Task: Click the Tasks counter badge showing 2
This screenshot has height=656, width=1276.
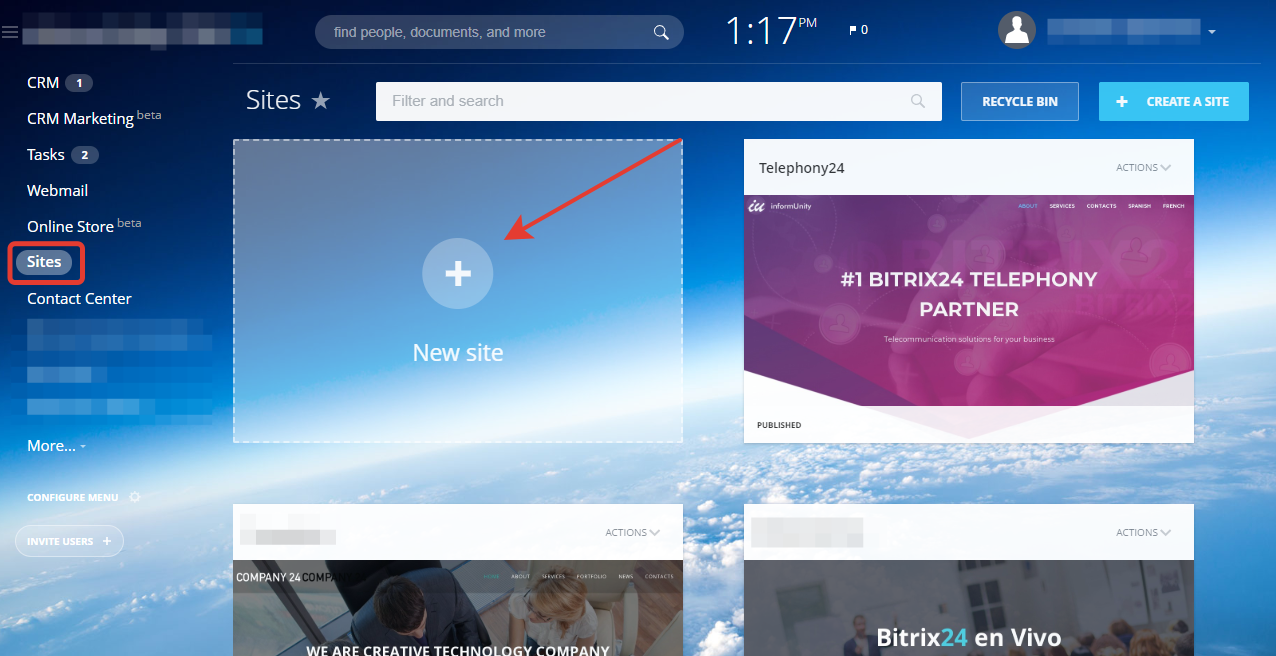Action: (x=85, y=155)
